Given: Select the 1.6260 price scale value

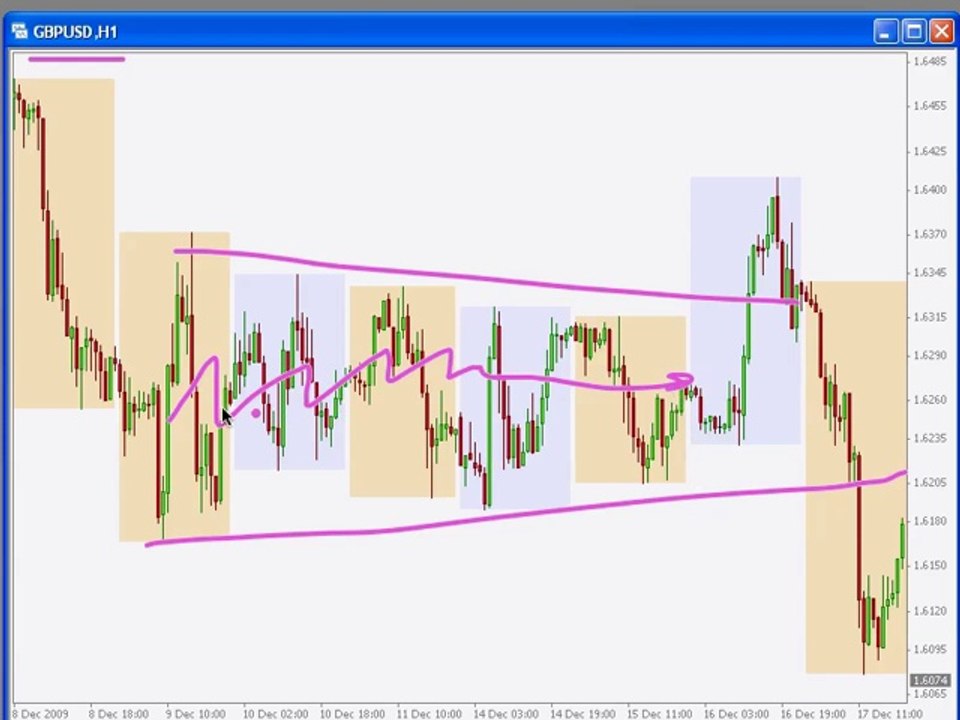Looking at the screenshot, I should click(929, 400).
